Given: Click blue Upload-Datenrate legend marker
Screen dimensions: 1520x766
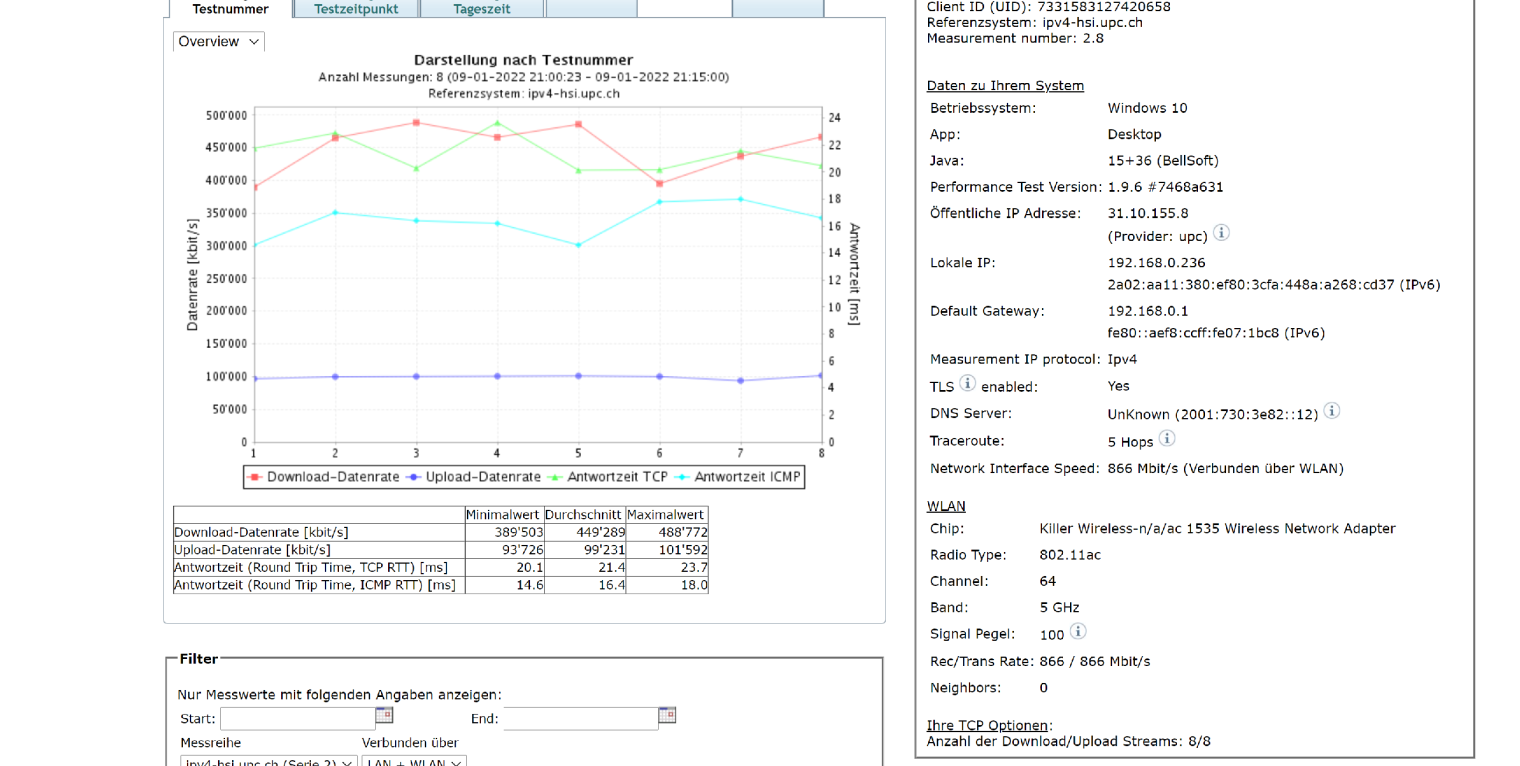Looking at the screenshot, I should (x=416, y=477).
